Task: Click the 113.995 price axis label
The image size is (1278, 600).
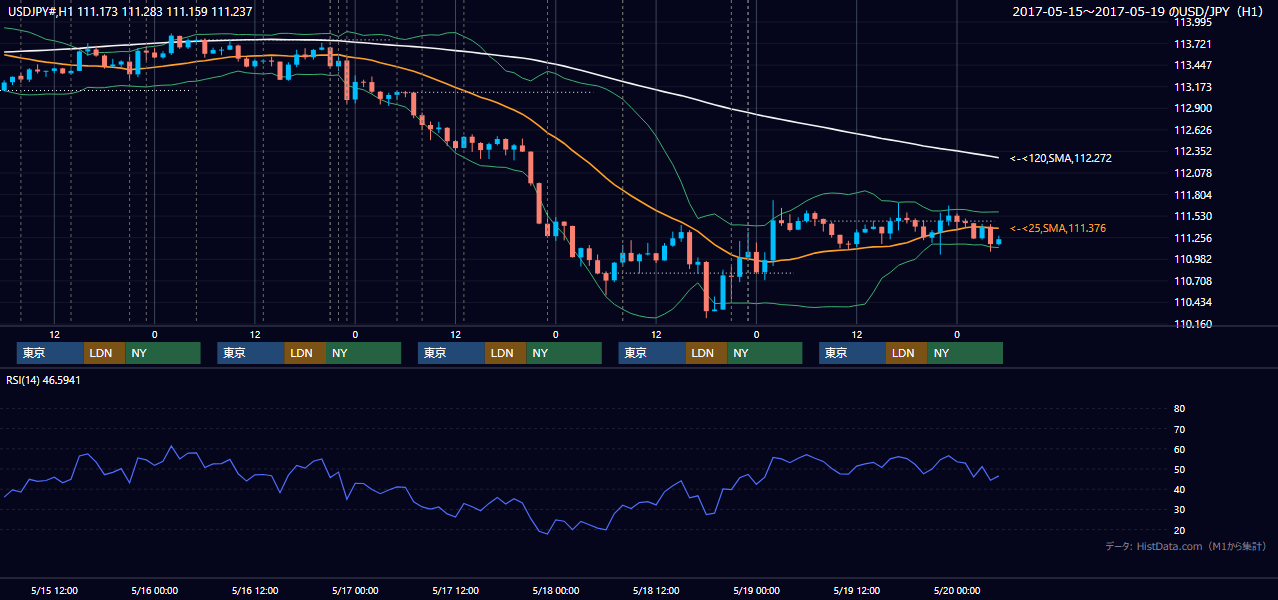Action: click(x=1192, y=22)
